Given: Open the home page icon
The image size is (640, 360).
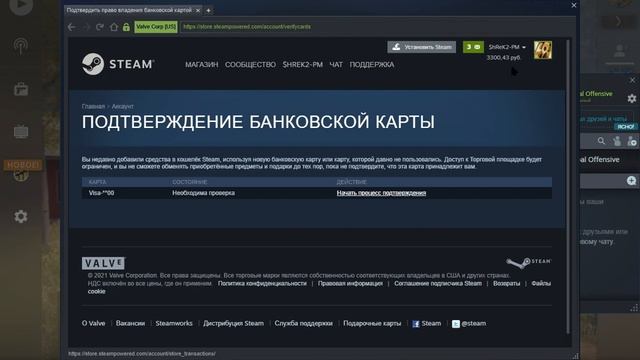Looking at the screenshot, I should coord(114,27).
